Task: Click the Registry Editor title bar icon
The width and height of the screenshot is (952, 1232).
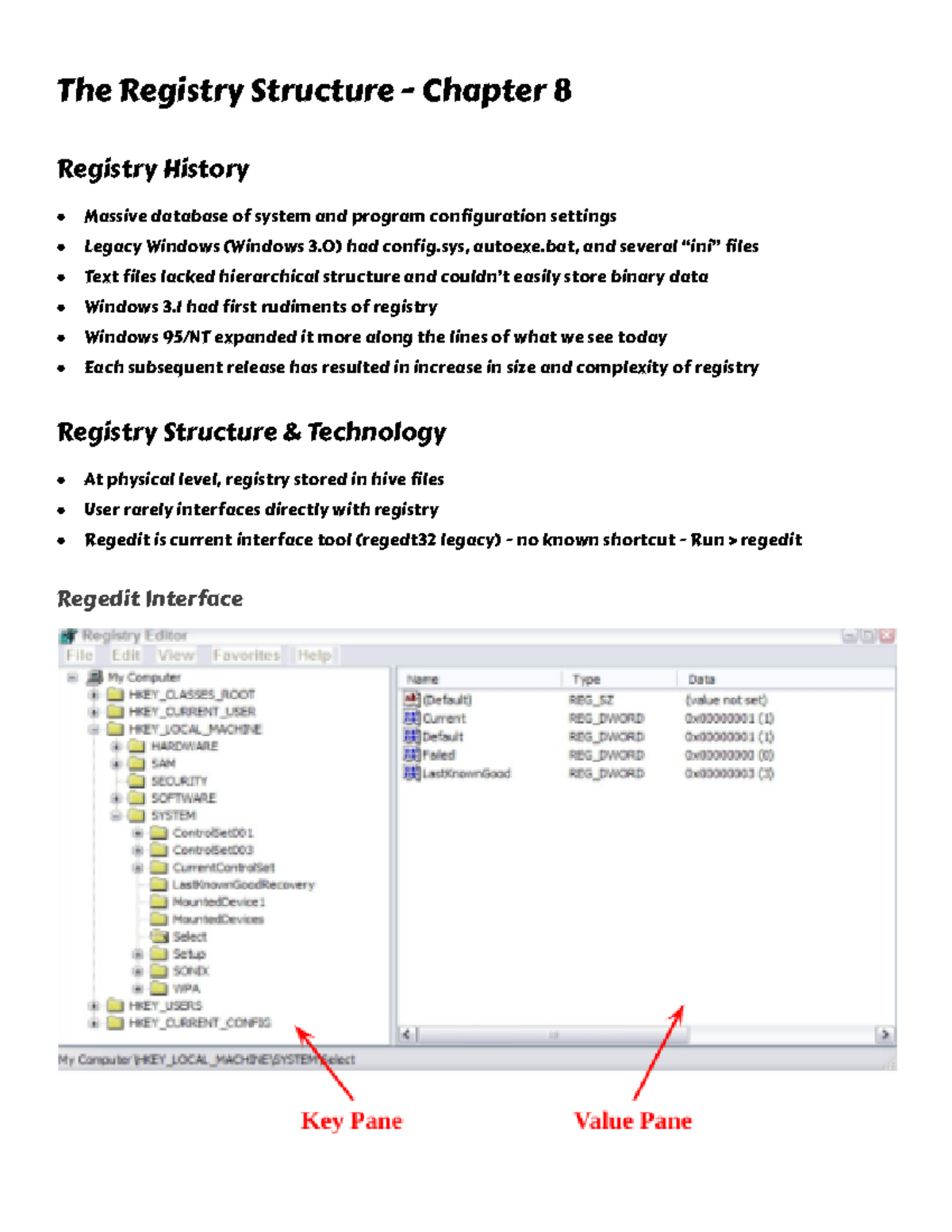Action: click(68, 635)
